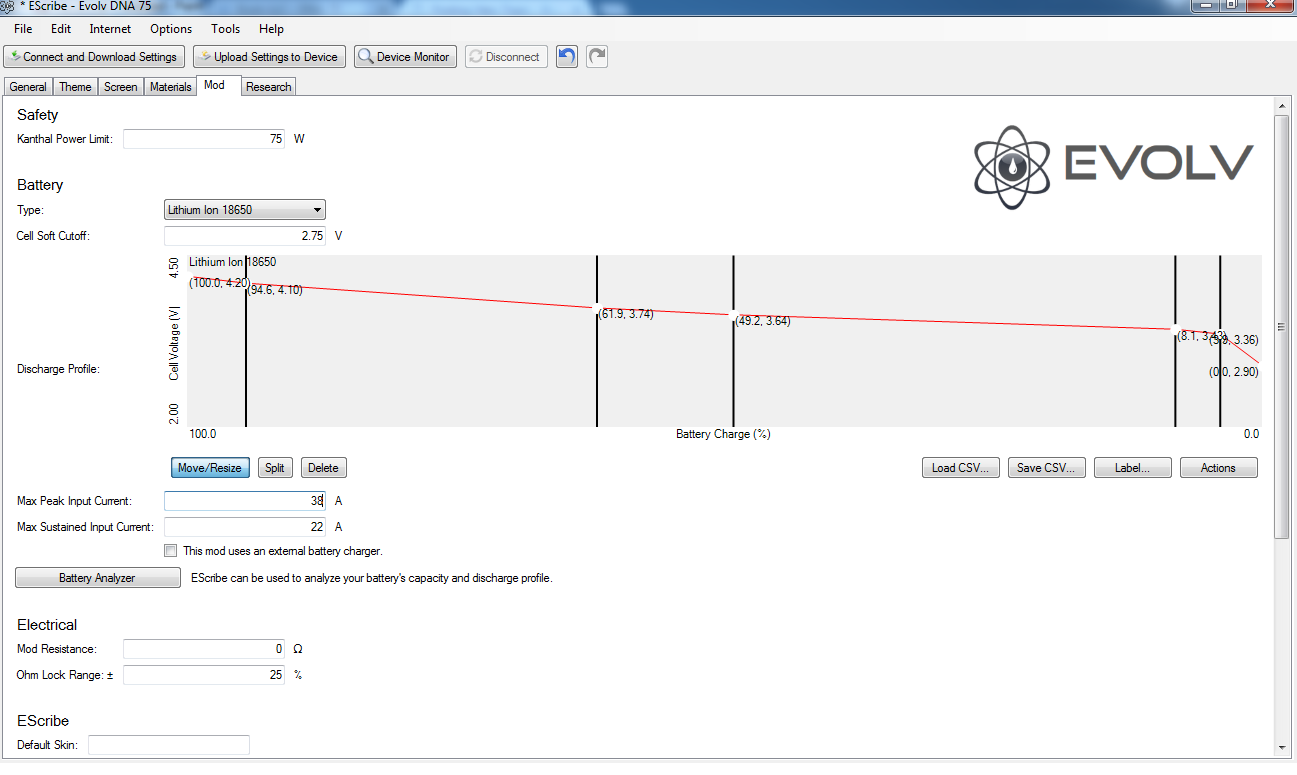Select the Split mode button
This screenshot has height=775, width=1297.
275,468
